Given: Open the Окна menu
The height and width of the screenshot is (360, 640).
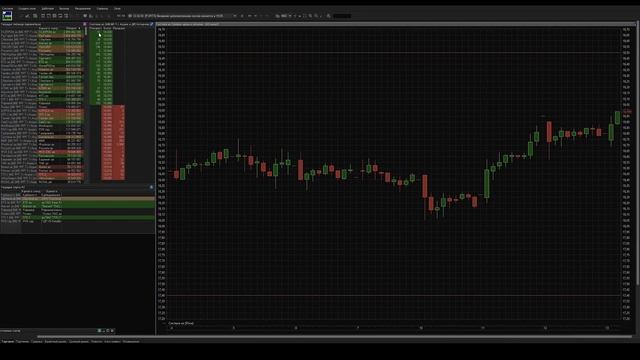Looking at the screenshot, I should pos(118,9).
